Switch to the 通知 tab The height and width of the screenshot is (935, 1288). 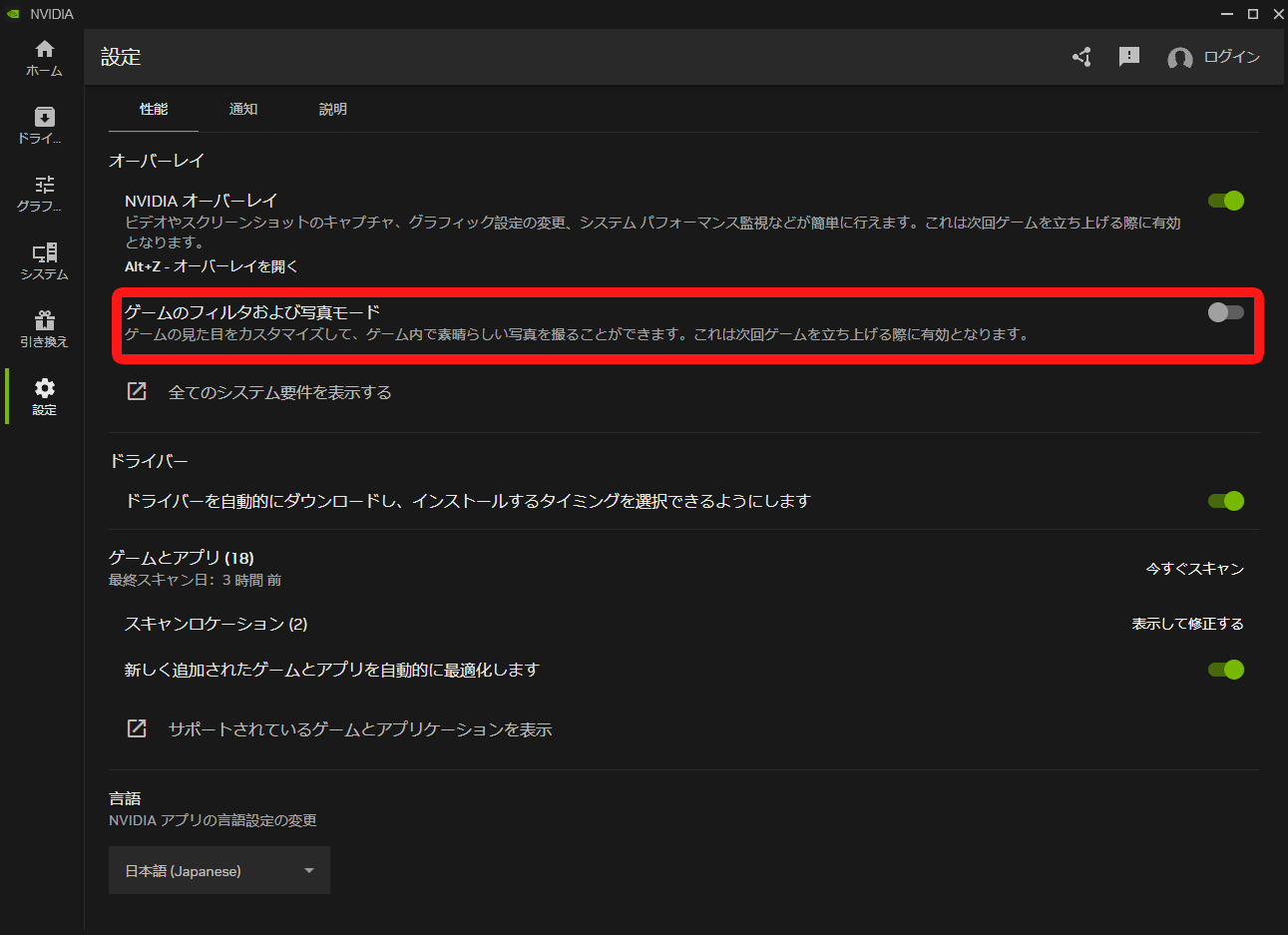click(243, 110)
